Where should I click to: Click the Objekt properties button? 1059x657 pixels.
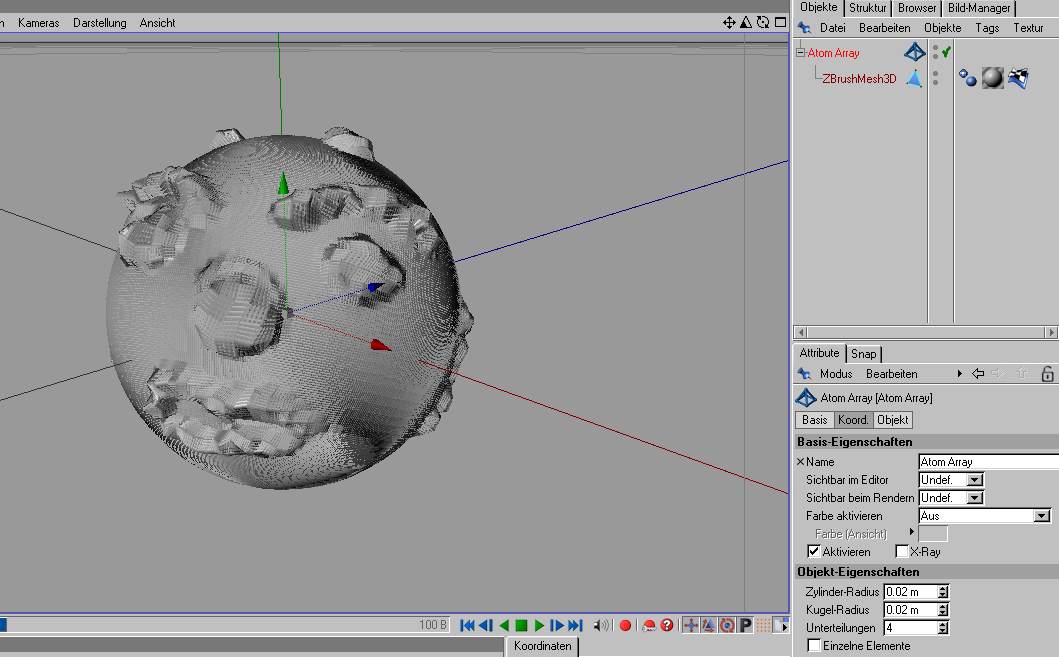(x=893, y=420)
